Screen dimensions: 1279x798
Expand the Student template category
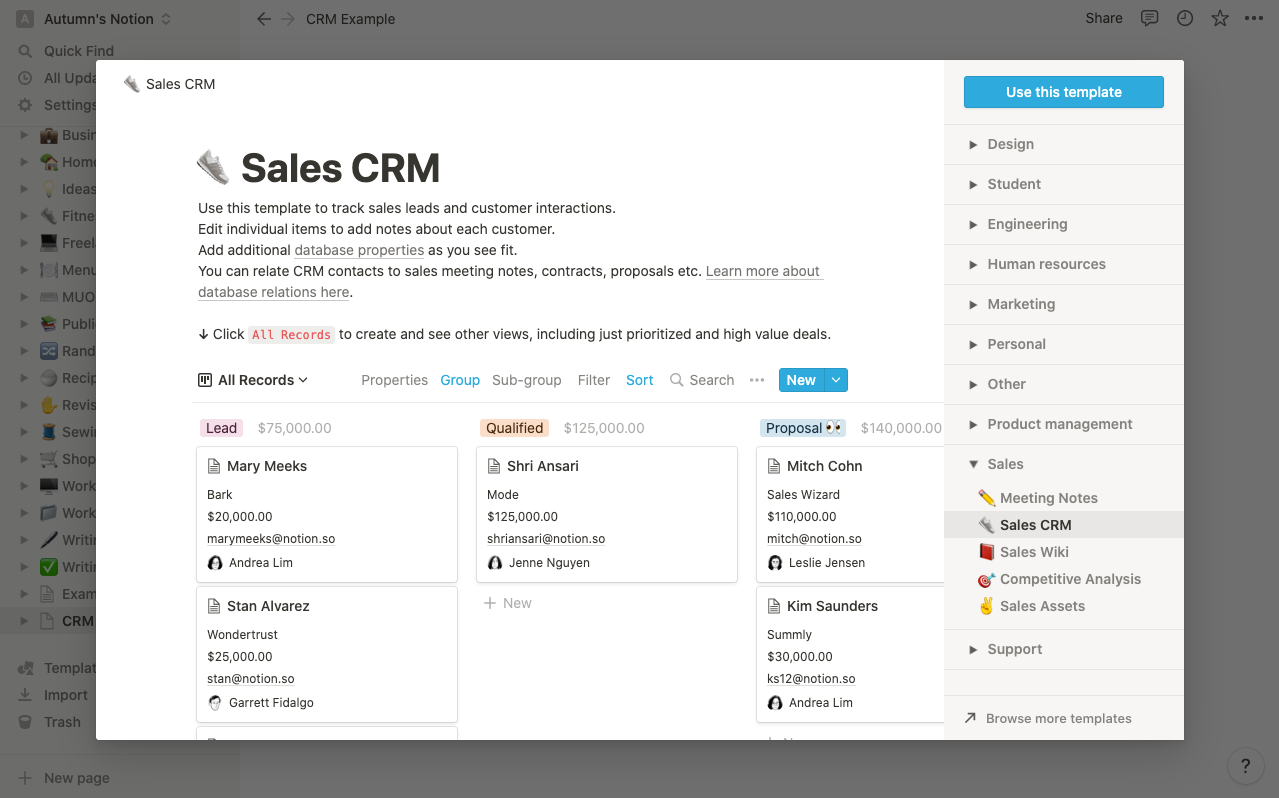[973, 184]
